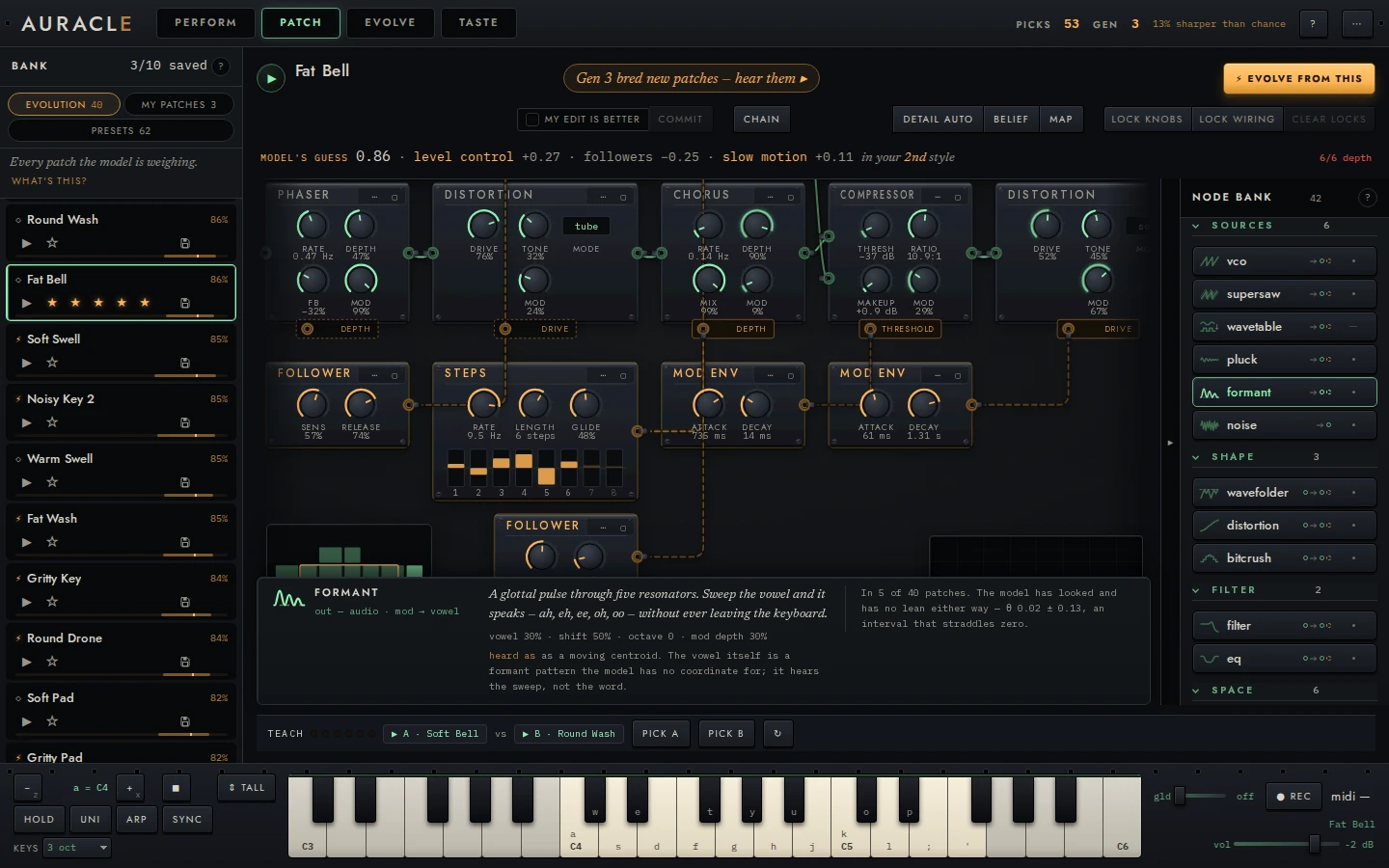Stop all notes with square button
The height and width of the screenshot is (868, 1389).
(x=176, y=788)
